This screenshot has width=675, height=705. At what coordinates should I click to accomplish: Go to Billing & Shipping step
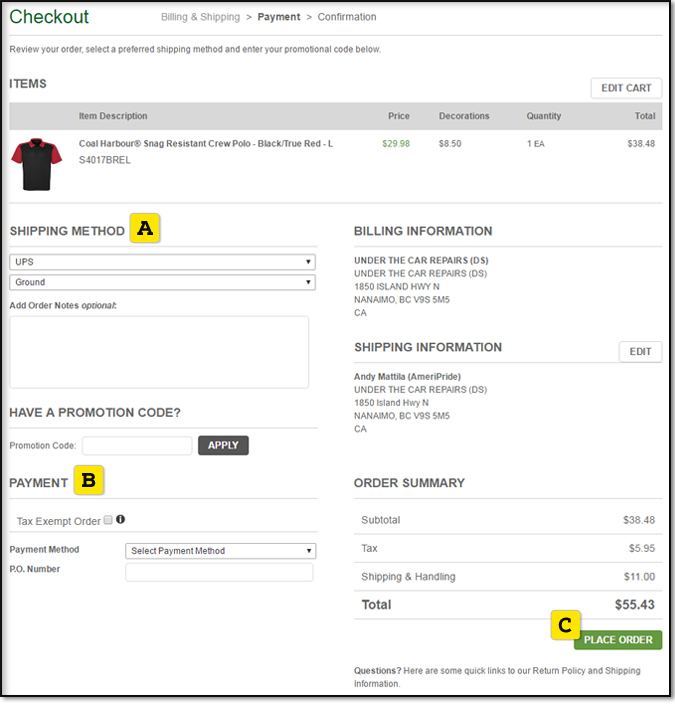coord(200,17)
